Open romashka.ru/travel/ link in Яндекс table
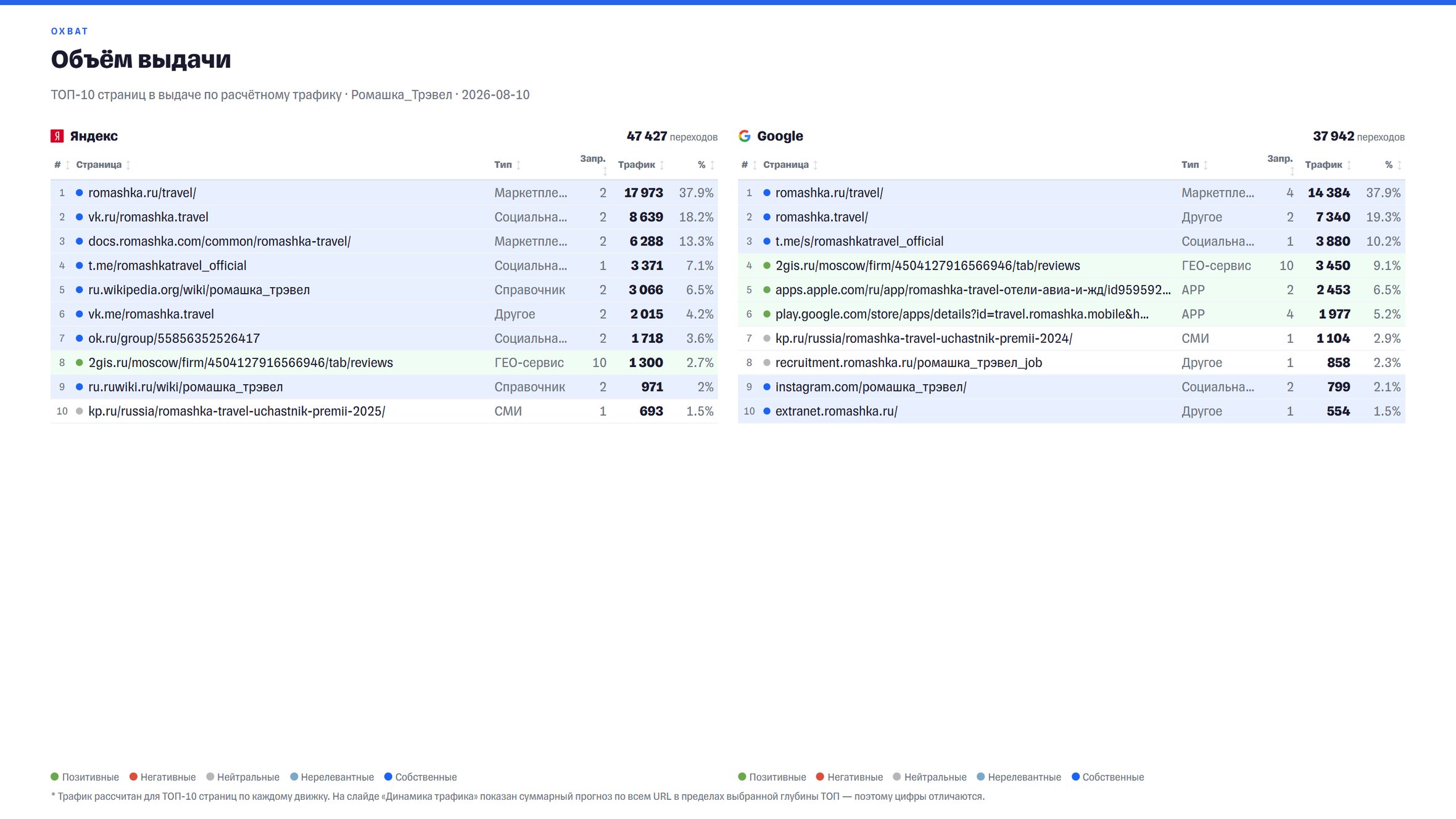 coord(143,193)
